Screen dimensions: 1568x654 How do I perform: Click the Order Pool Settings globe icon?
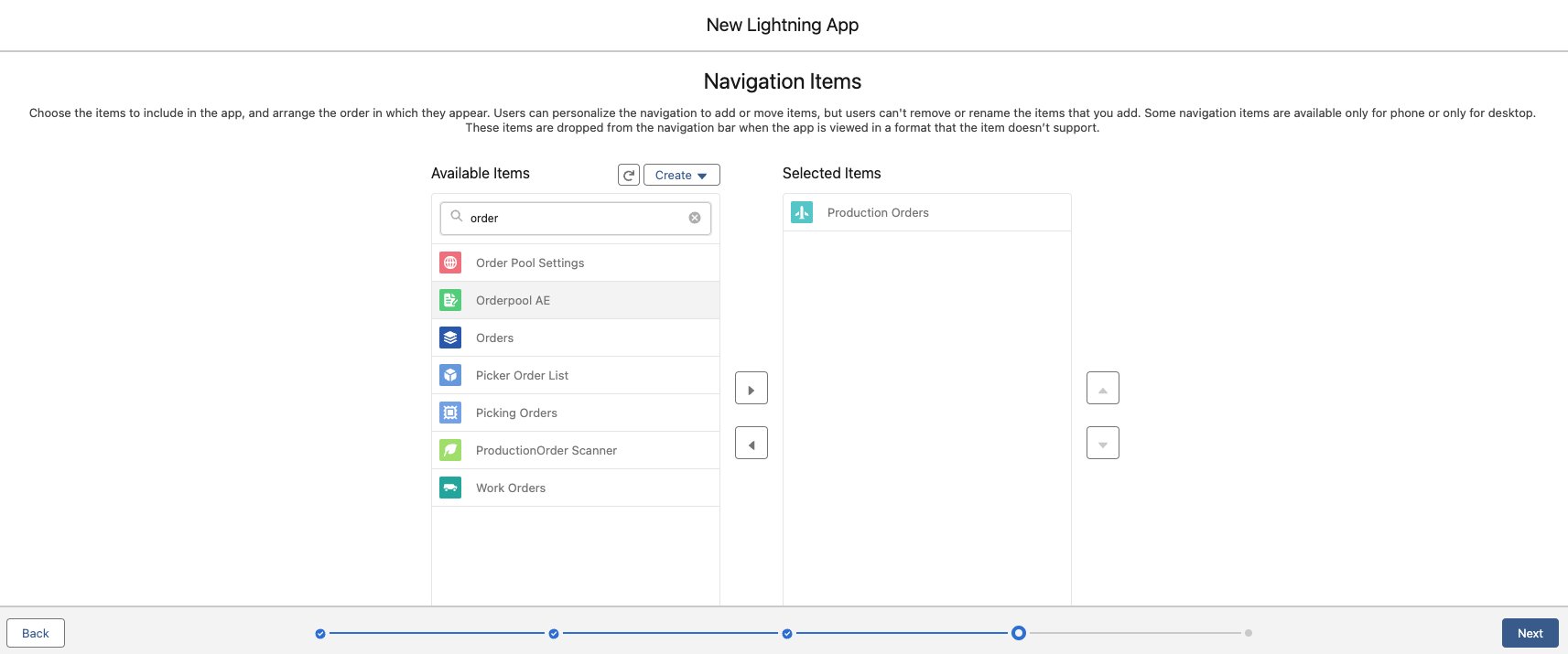(x=450, y=263)
